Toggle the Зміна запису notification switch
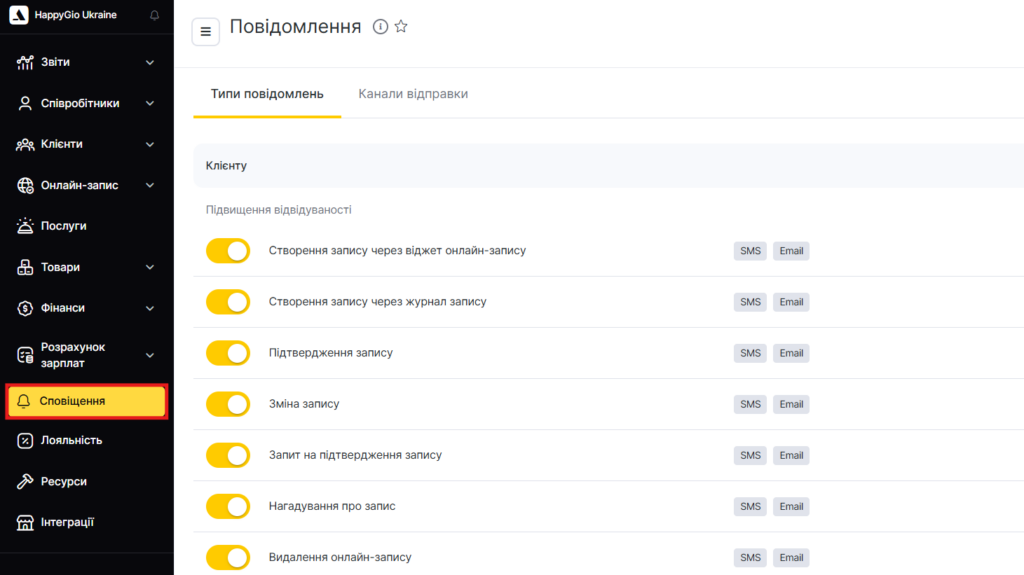Image resolution: width=1024 pixels, height=575 pixels. (228, 404)
